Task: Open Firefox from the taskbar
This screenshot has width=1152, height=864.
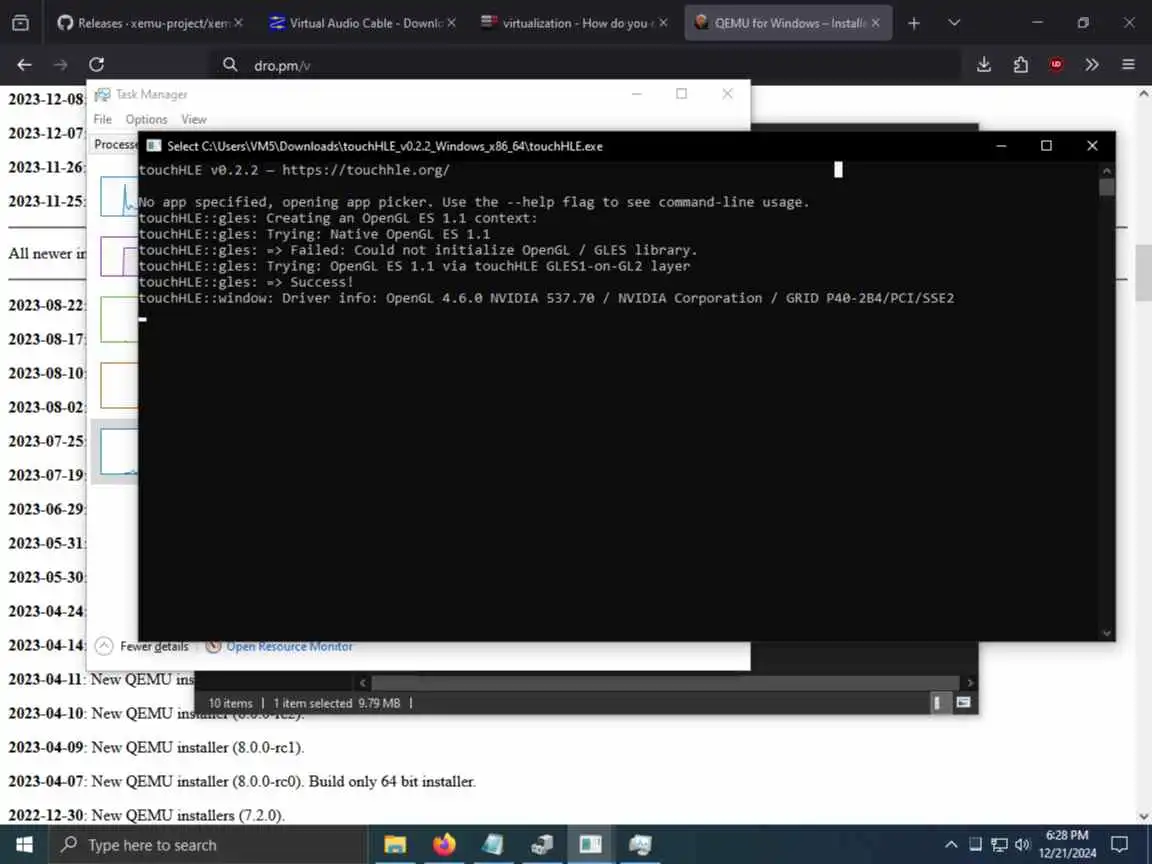Action: pos(444,845)
